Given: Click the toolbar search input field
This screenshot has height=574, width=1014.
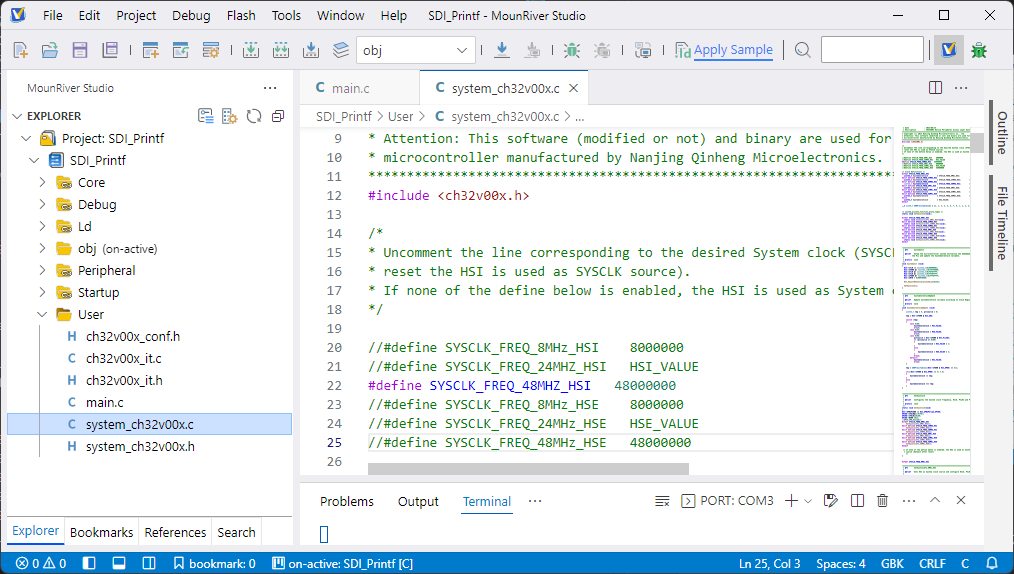Looking at the screenshot, I should tap(871, 50).
